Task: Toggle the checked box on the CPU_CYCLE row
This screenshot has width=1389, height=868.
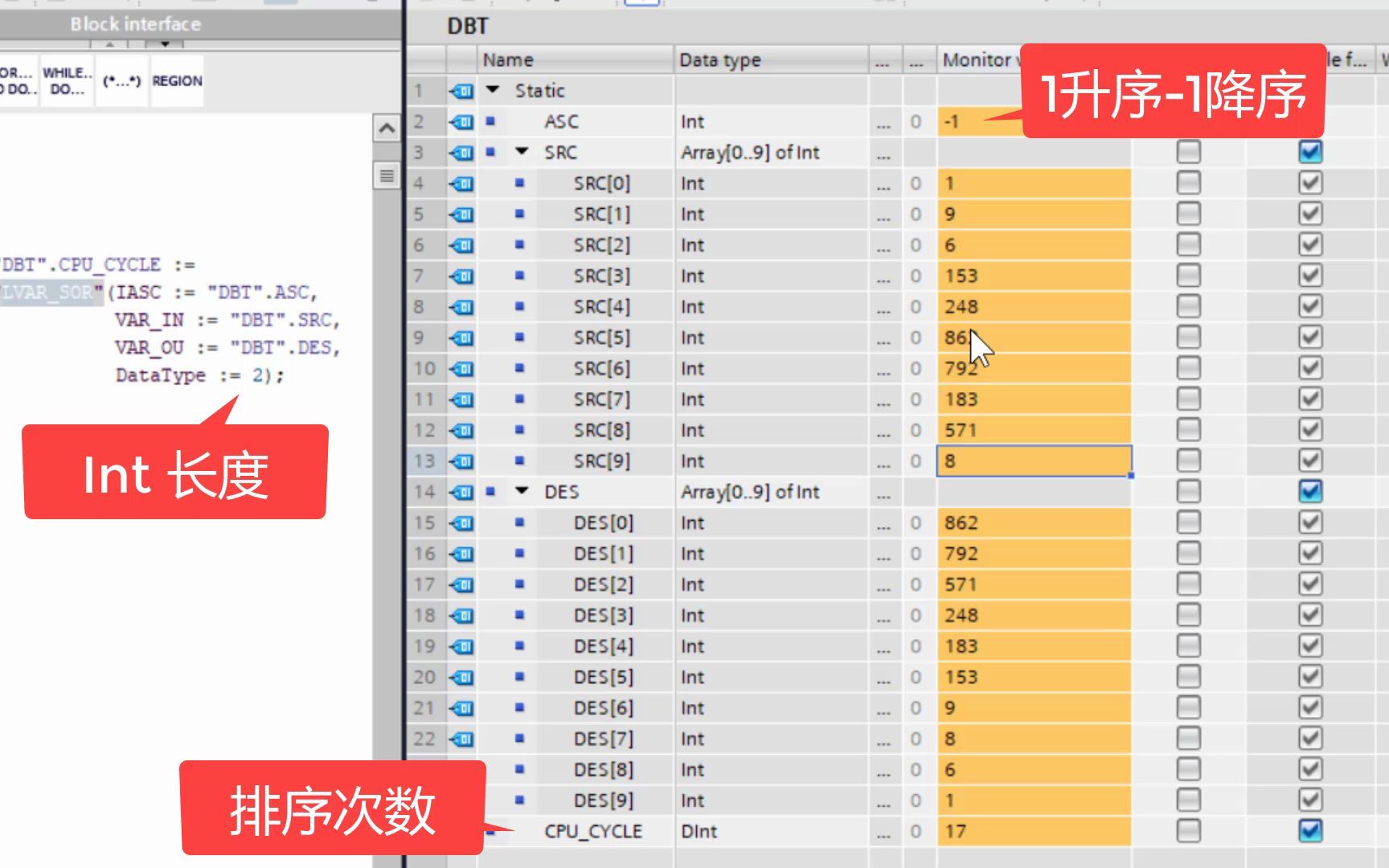Action: click(1309, 831)
